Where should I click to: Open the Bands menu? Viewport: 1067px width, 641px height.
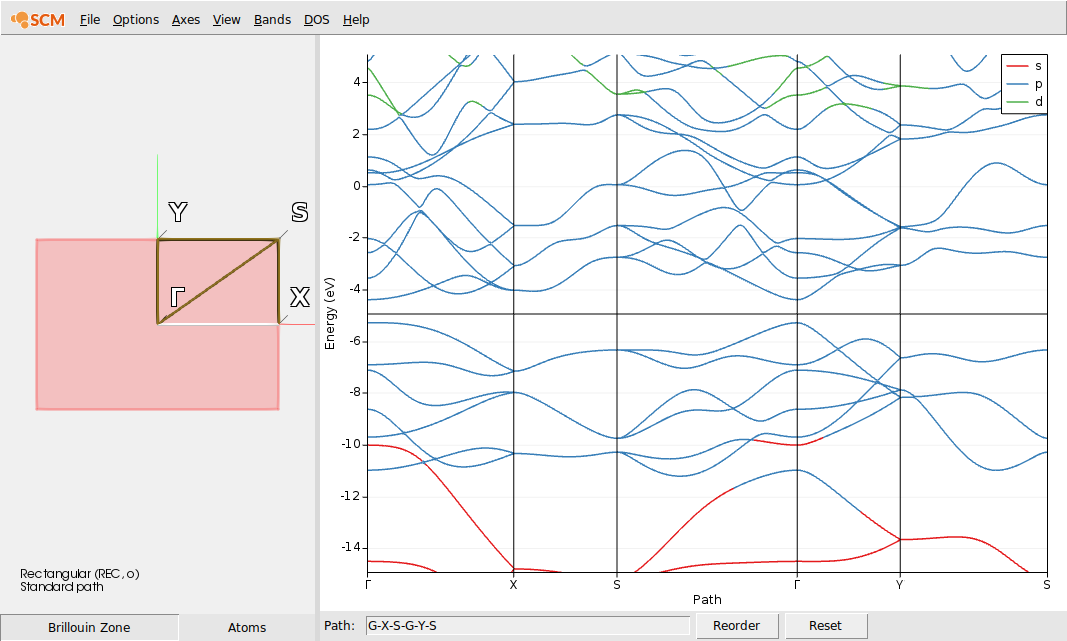click(271, 19)
